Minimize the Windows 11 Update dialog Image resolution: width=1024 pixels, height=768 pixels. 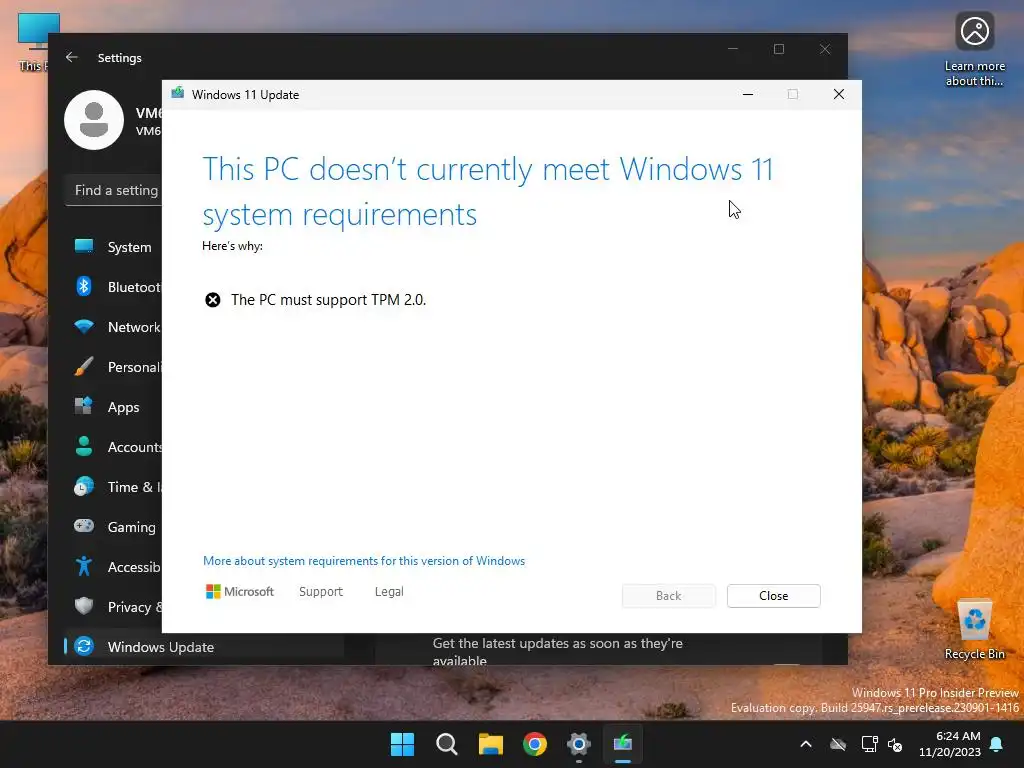point(748,94)
